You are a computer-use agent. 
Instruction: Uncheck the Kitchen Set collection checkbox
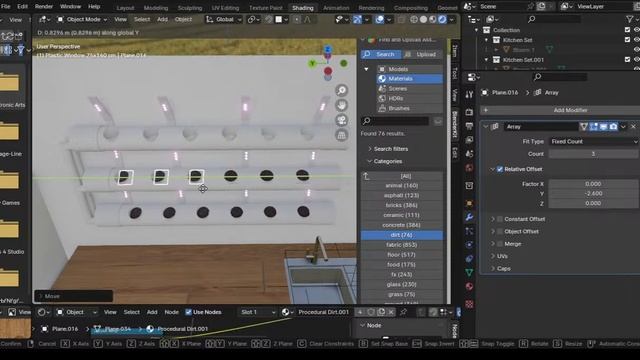[627, 40]
